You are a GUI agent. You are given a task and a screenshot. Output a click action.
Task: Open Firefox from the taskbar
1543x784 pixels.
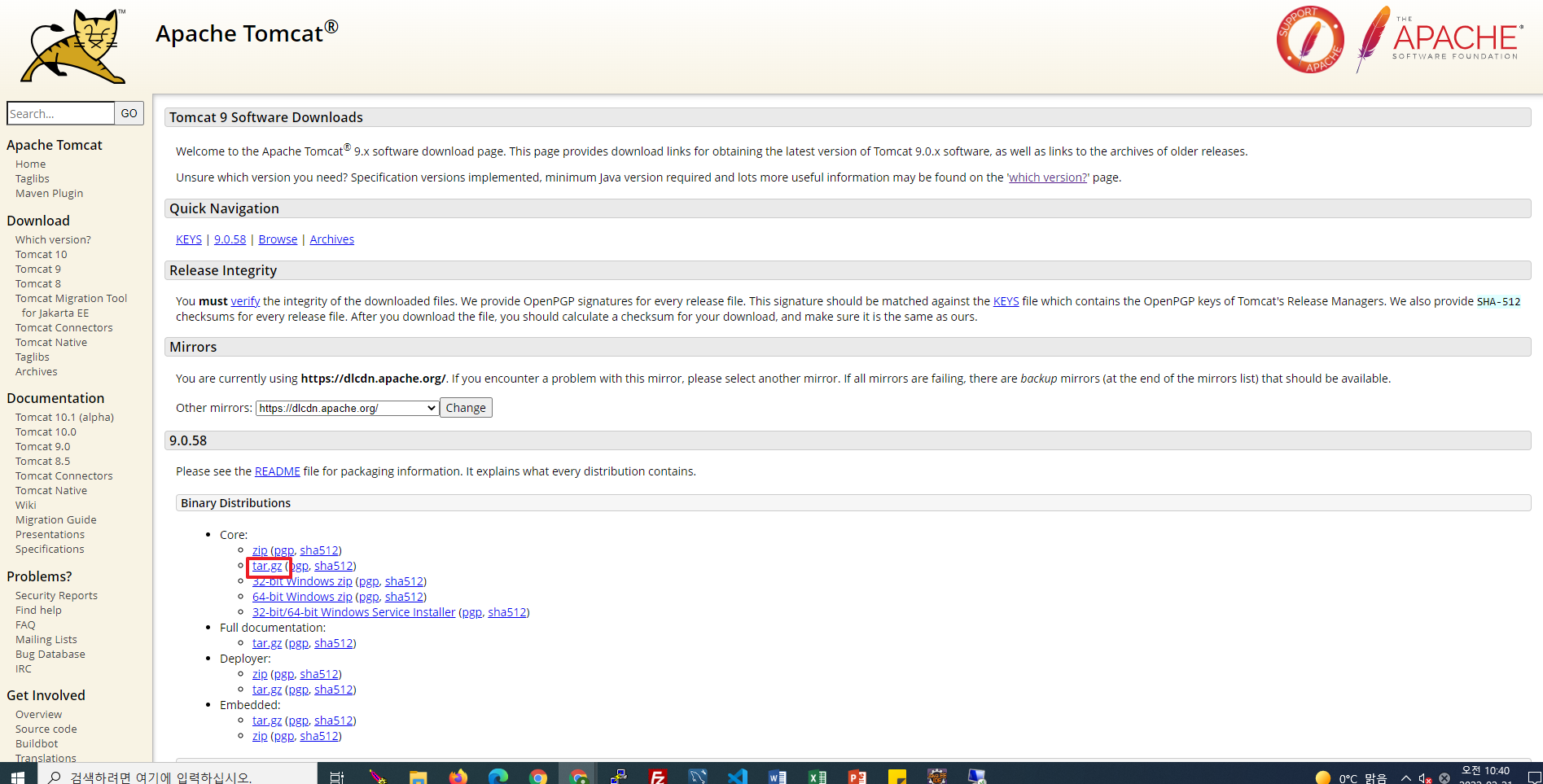click(458, 775)
